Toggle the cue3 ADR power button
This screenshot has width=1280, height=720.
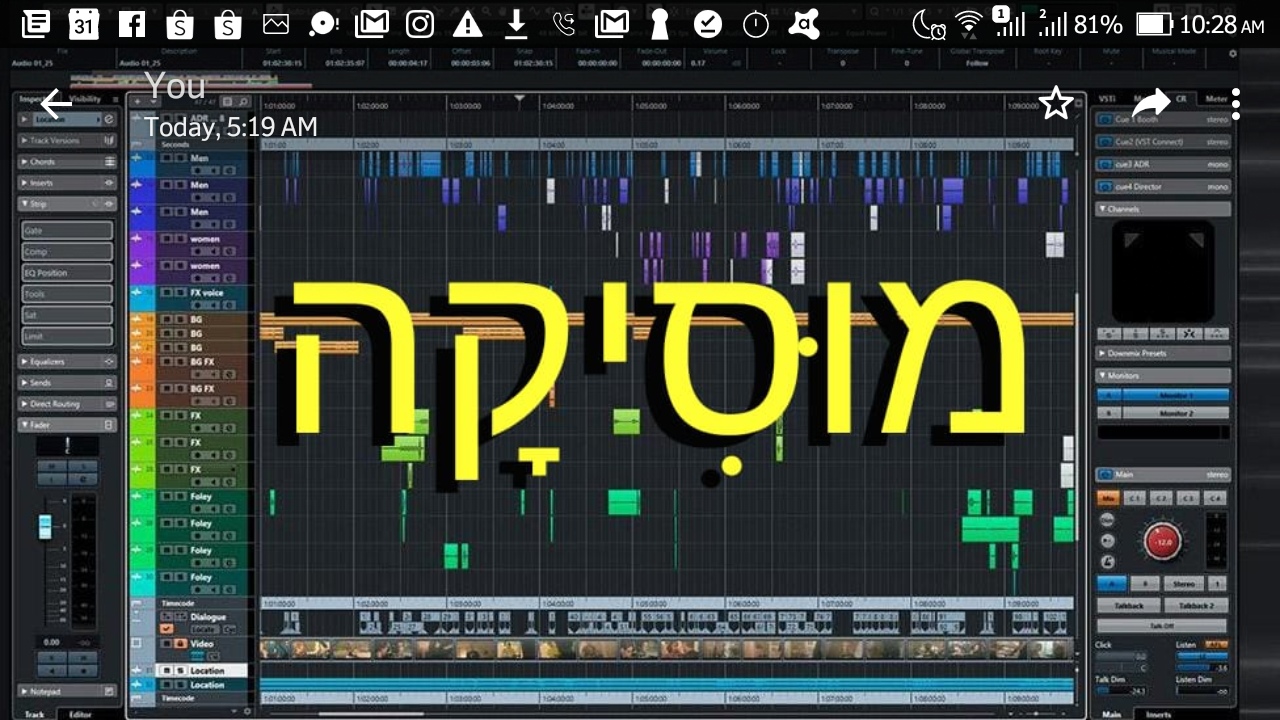click(1105, 164)
